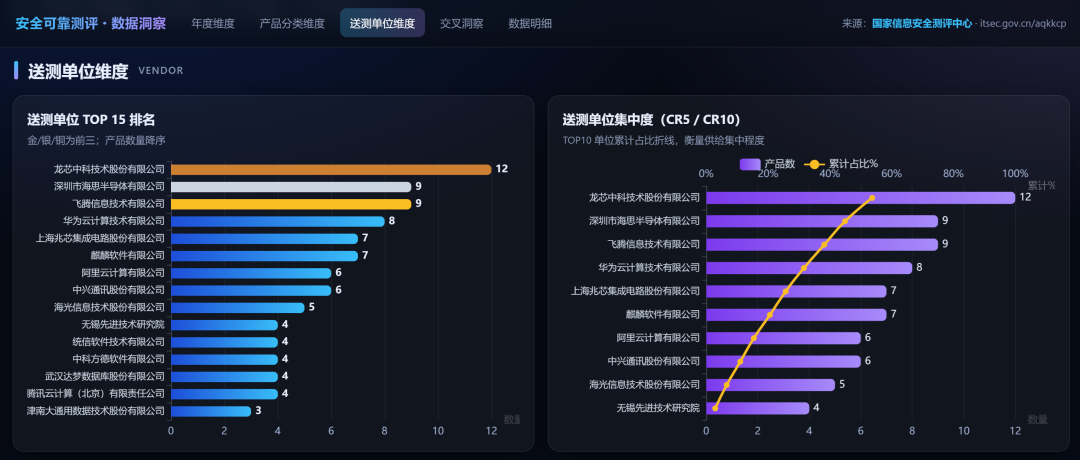Click the 安全可靠测评 · 数据洞察 logo title
The width and height of the screenshot is (1080, 460).
click(90, 23)
